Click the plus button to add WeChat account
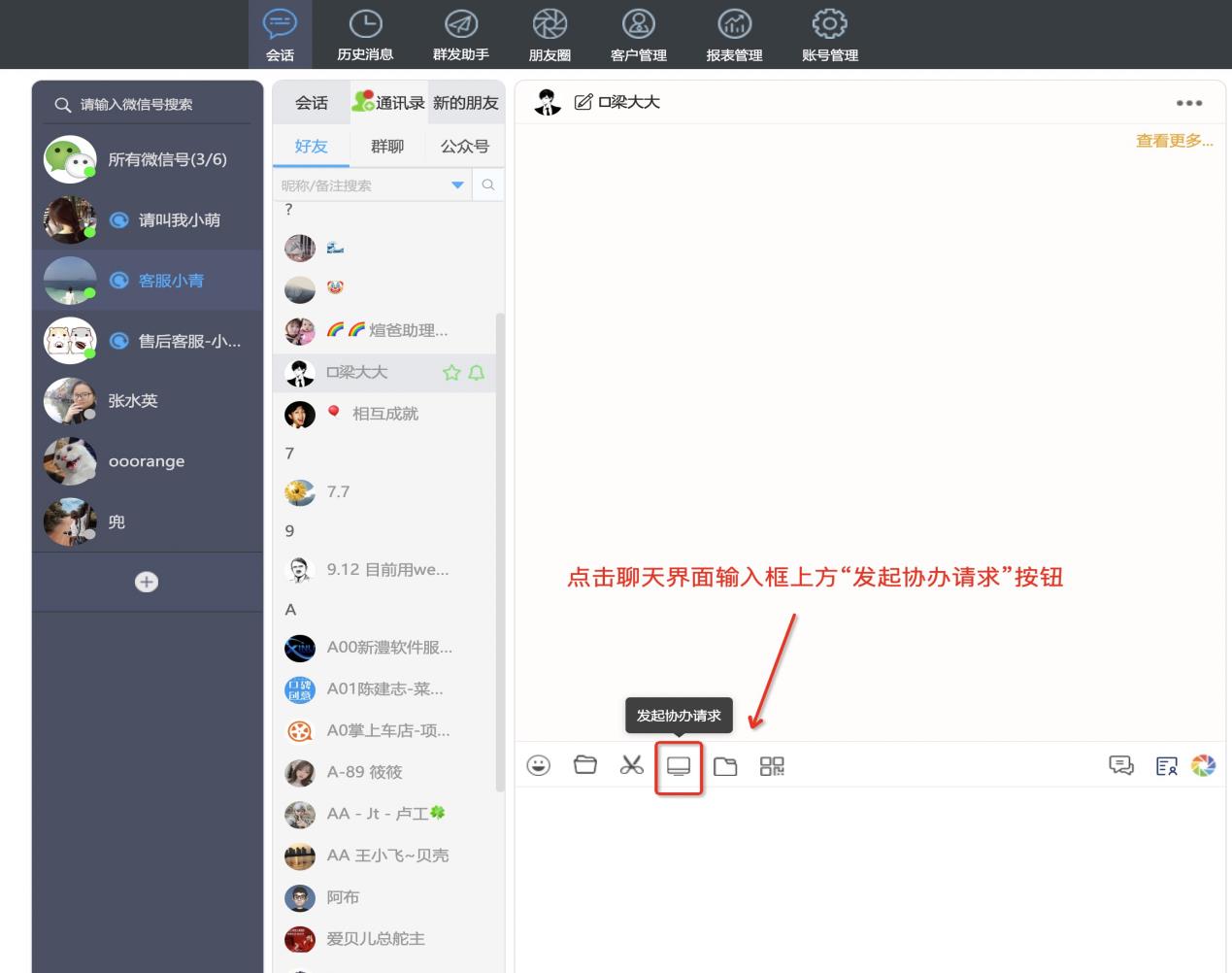Screen dimensions: 1232x973 [147, 582]
